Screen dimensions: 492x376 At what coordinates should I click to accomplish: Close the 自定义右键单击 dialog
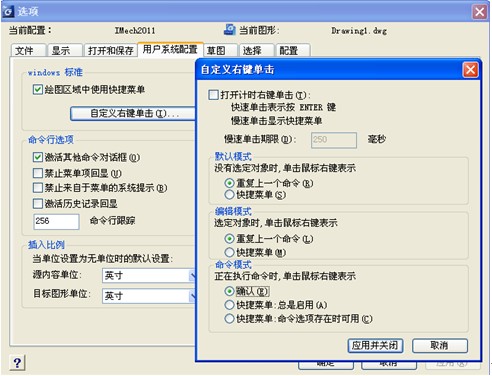(x=470, y=70)
